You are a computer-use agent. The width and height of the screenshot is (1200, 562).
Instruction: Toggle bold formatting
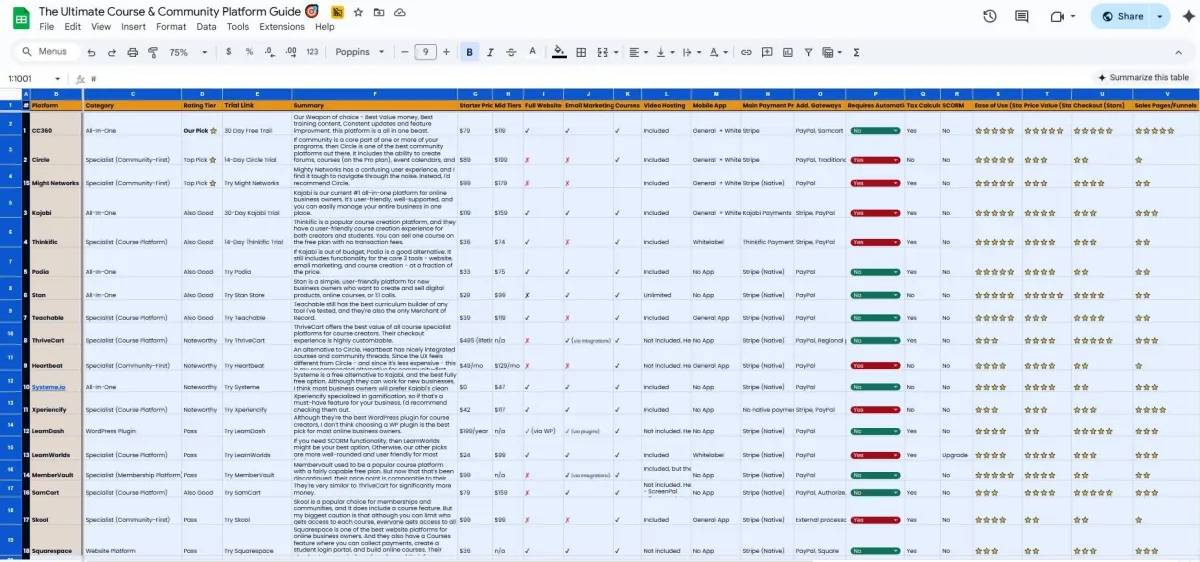(469, 52)
